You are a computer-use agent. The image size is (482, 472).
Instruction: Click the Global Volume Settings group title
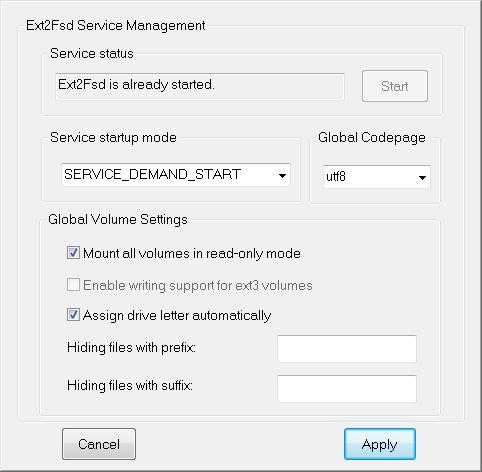[x=118, y=220]
